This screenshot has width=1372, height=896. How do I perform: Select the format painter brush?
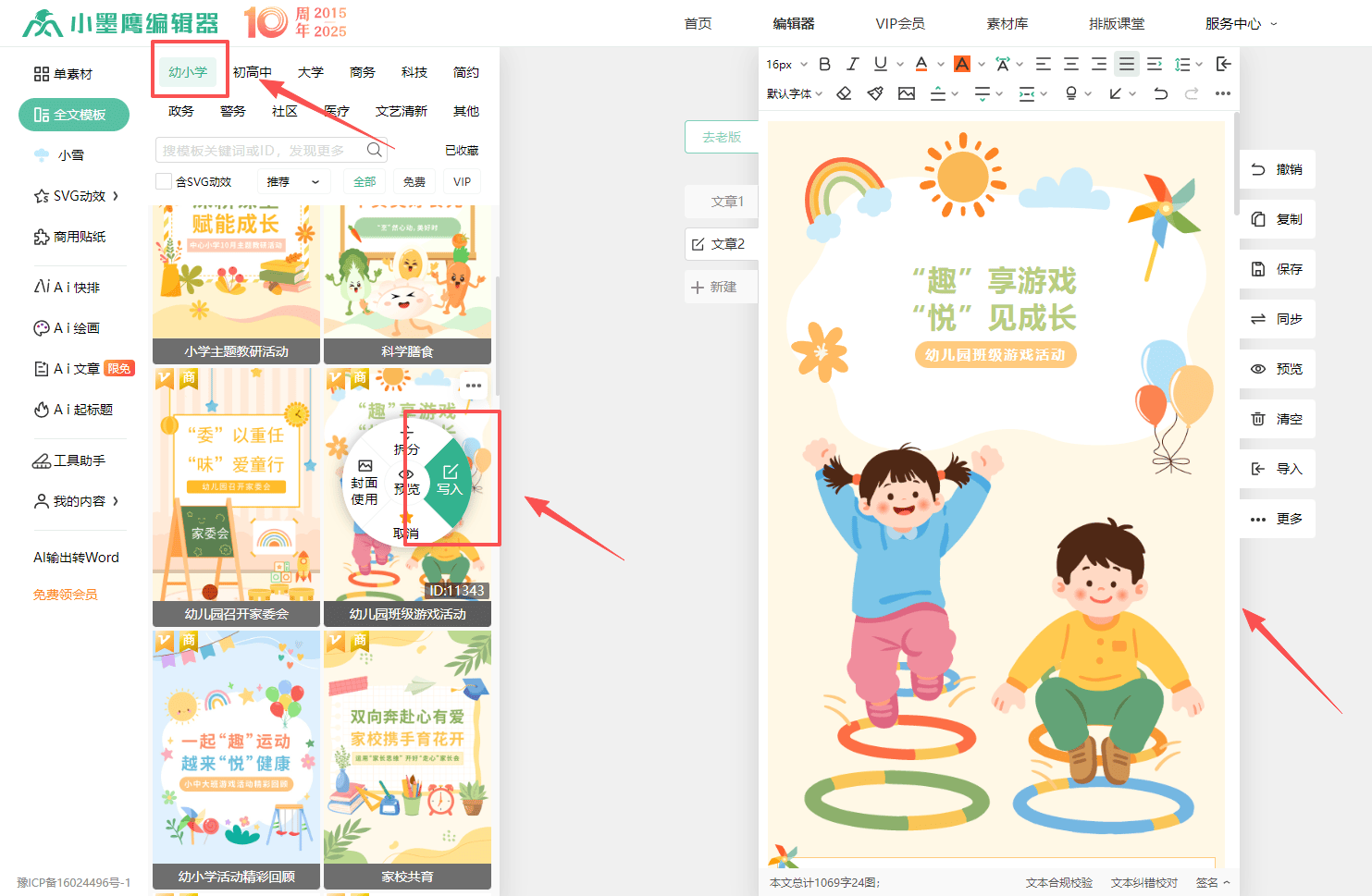(x=875, y=93)
